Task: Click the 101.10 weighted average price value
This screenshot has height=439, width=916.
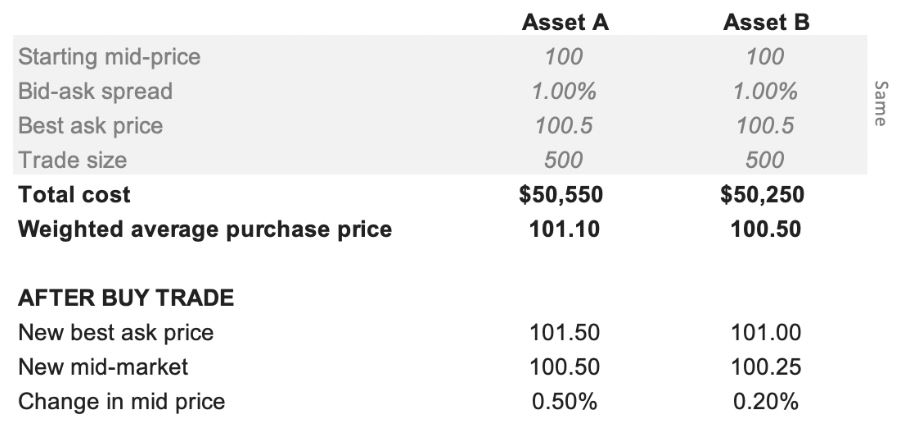Action: point(565,229)
